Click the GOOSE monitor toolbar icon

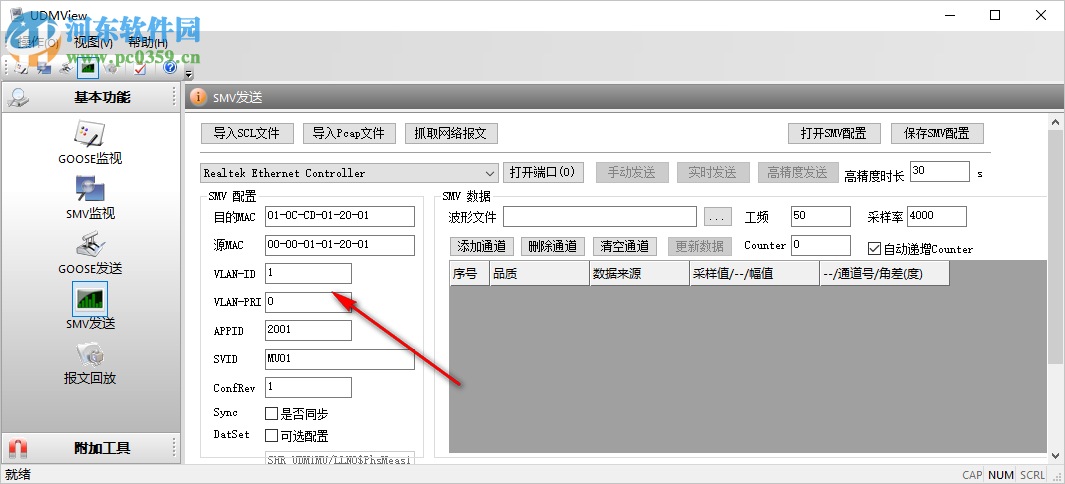click(x=22, y=68)
